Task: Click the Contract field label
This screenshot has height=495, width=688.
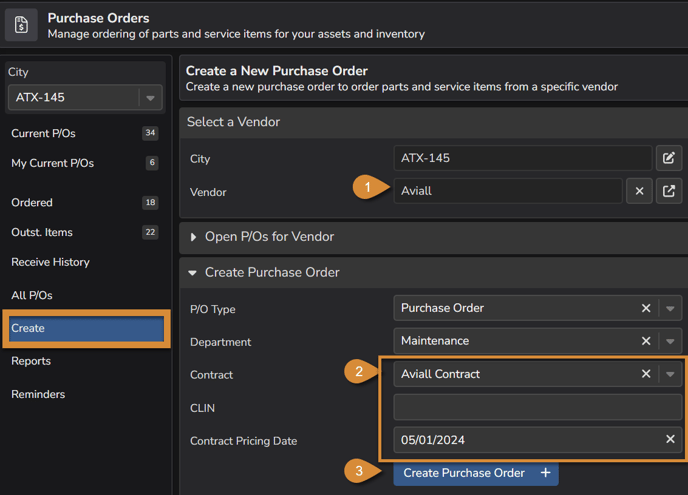Action: (211, 375)
